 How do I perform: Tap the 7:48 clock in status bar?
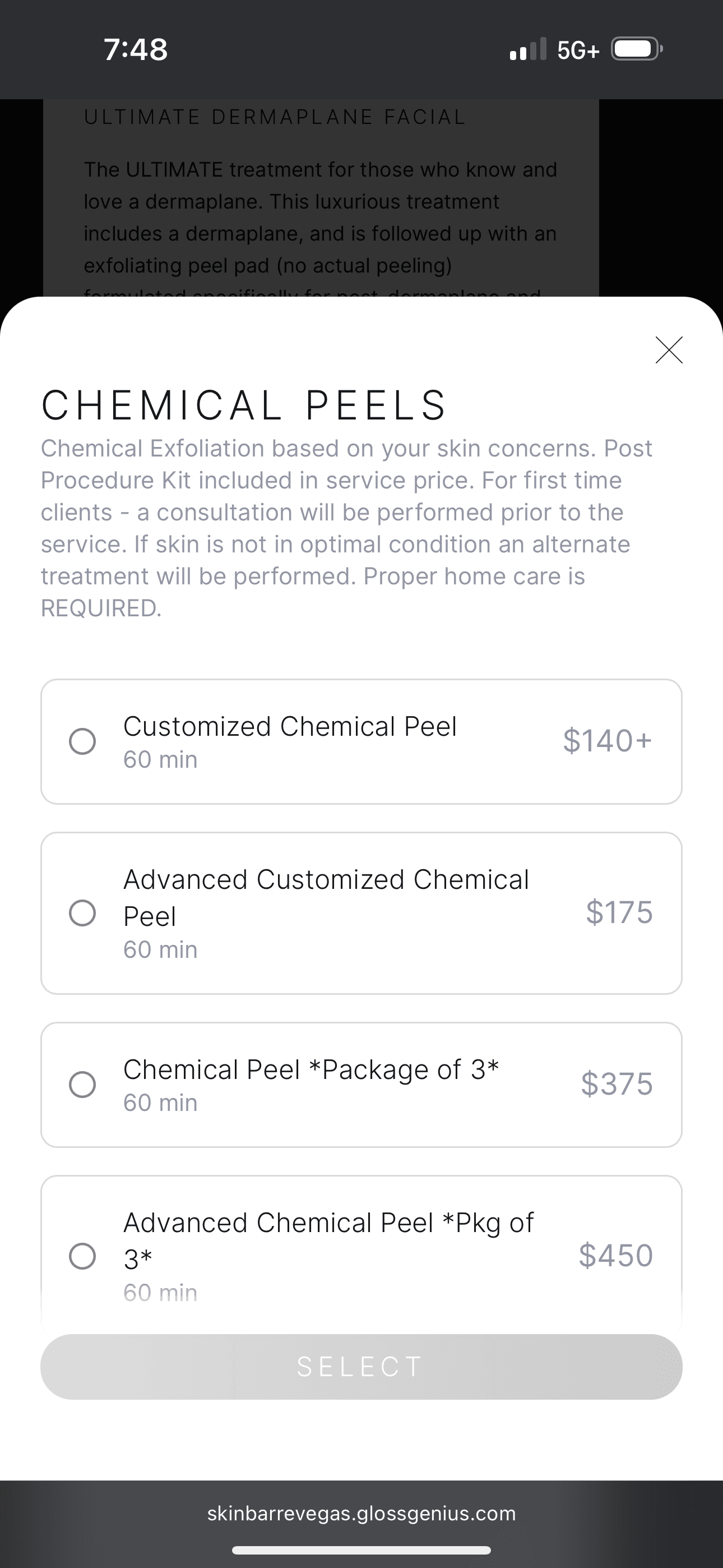136,49
